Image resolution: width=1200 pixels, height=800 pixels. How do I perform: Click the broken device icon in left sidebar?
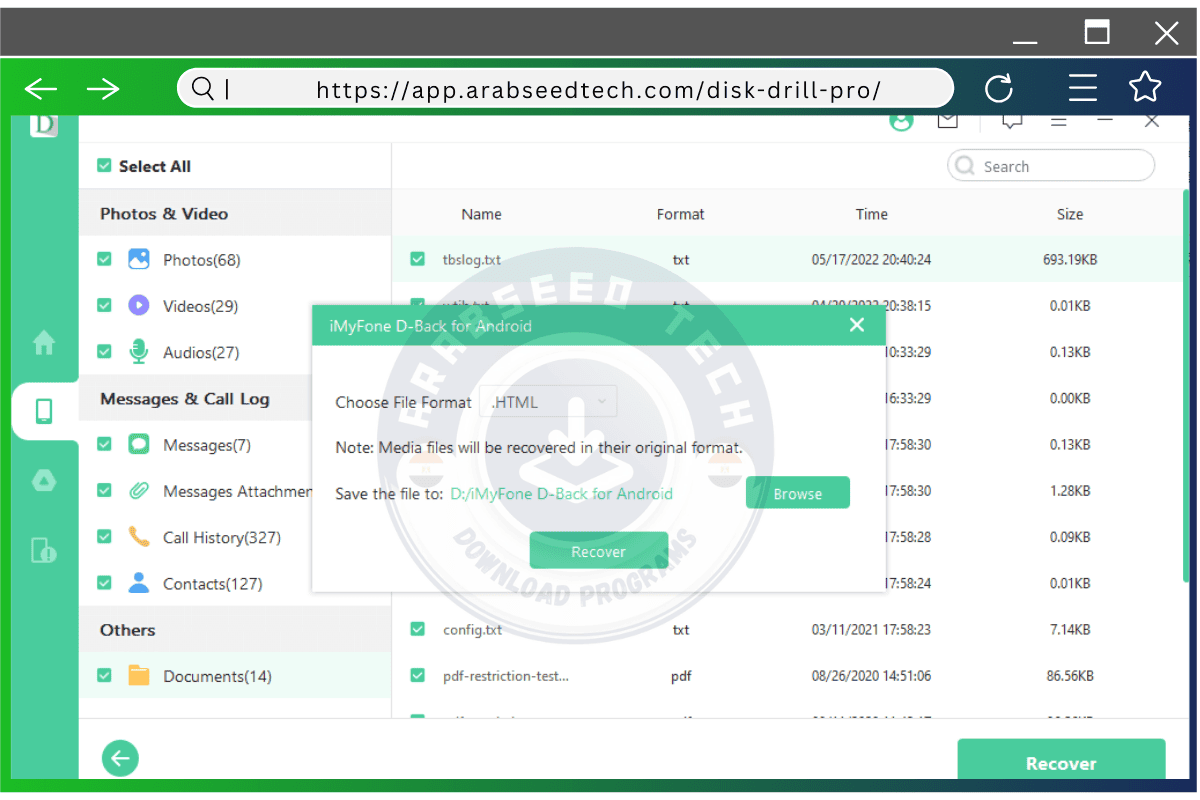click(44, 551)
